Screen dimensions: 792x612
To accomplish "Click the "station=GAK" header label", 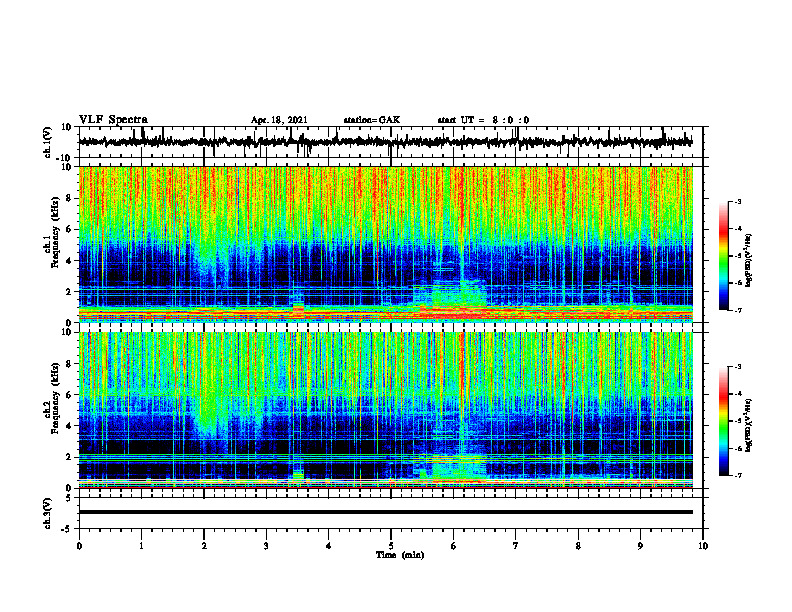I will (x=372, y=120).
